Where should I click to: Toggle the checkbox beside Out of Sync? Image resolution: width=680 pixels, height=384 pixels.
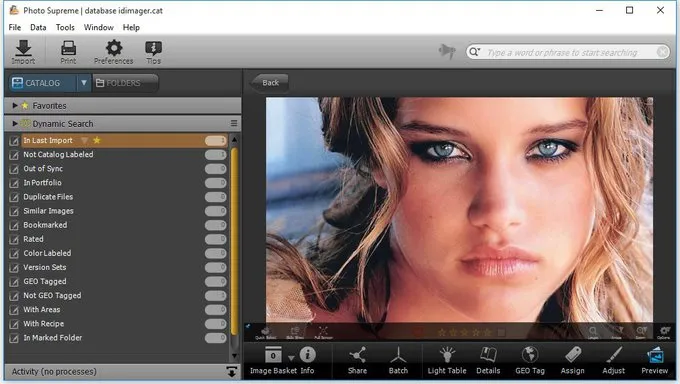click(14, 169)
